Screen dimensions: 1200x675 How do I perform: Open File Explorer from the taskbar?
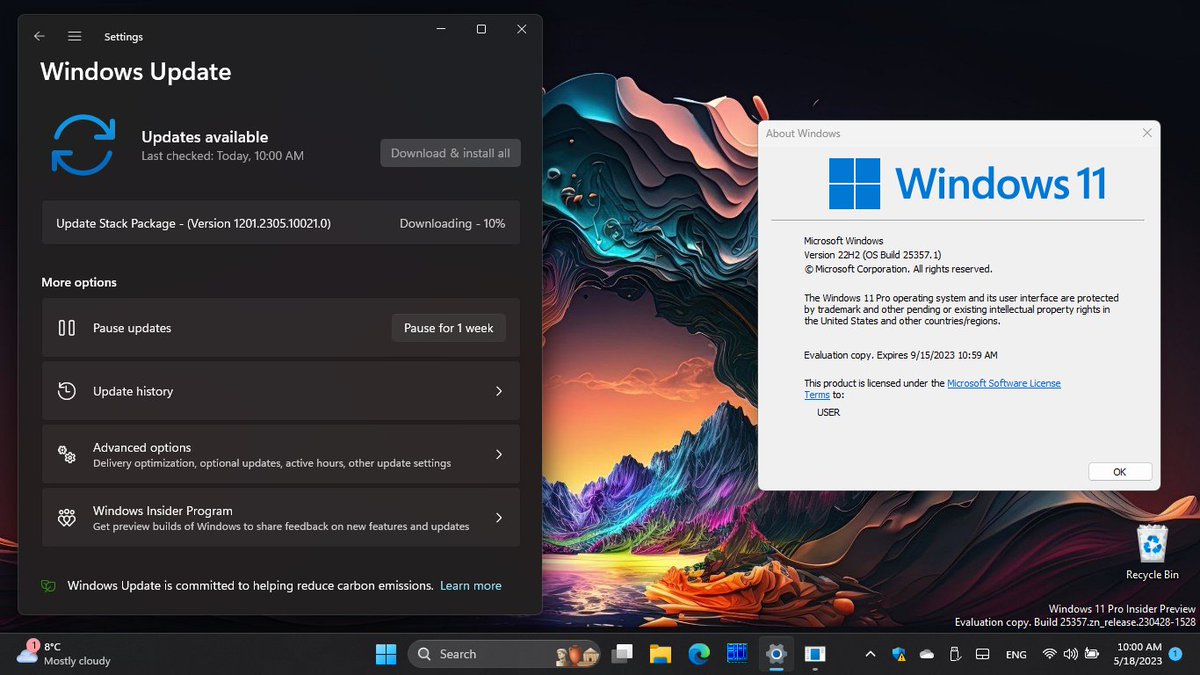click(x=661, y=654)
